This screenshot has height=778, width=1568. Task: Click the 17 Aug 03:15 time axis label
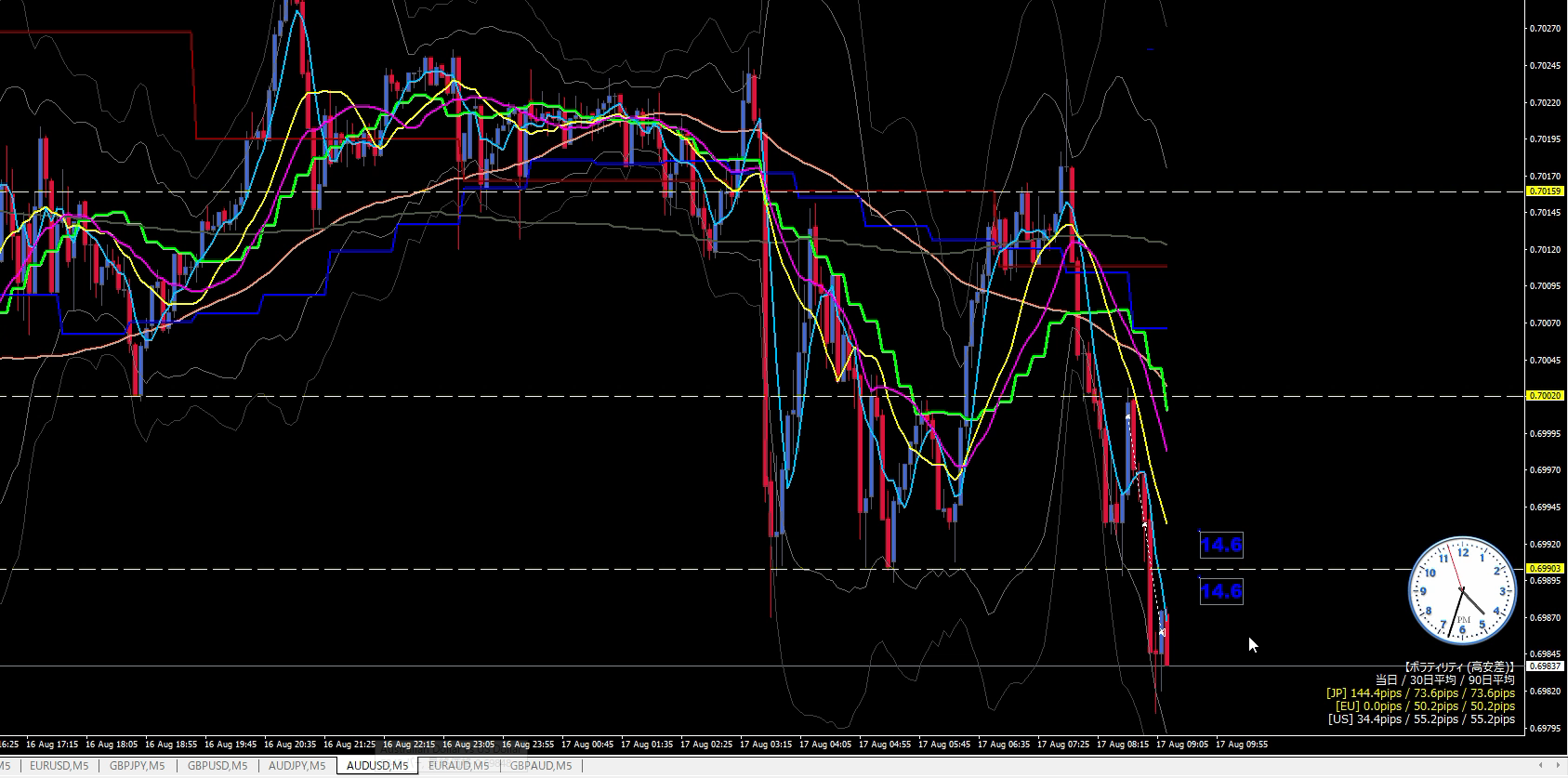click(766, 745)
